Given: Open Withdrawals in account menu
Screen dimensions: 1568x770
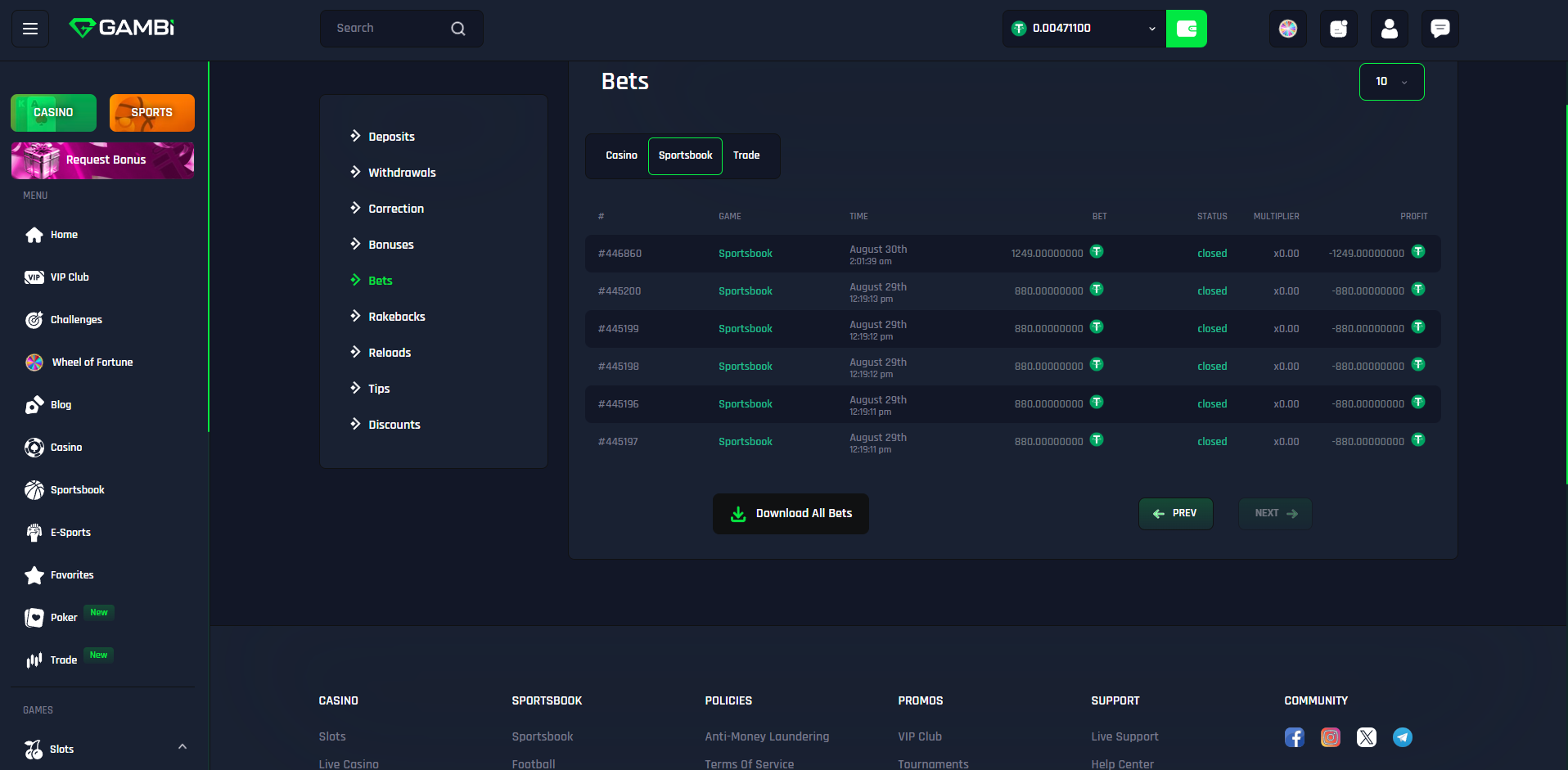Looking at the screenshot, I should (x=402, y=173).
